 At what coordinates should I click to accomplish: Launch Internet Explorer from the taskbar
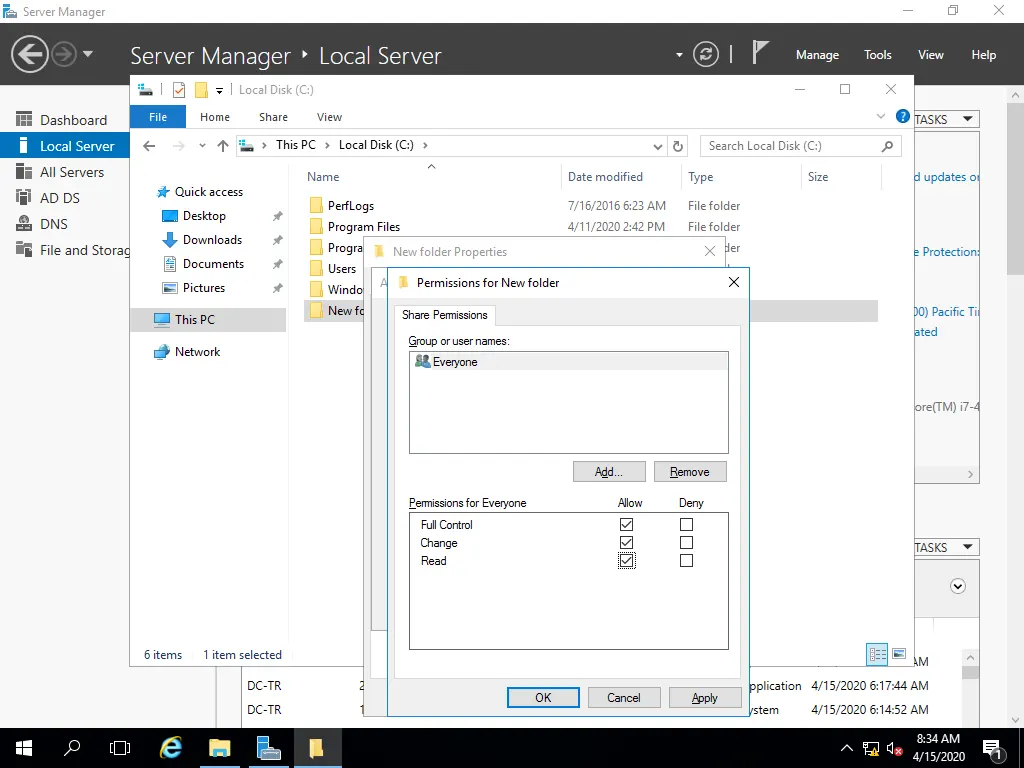[x=171, y=748]
